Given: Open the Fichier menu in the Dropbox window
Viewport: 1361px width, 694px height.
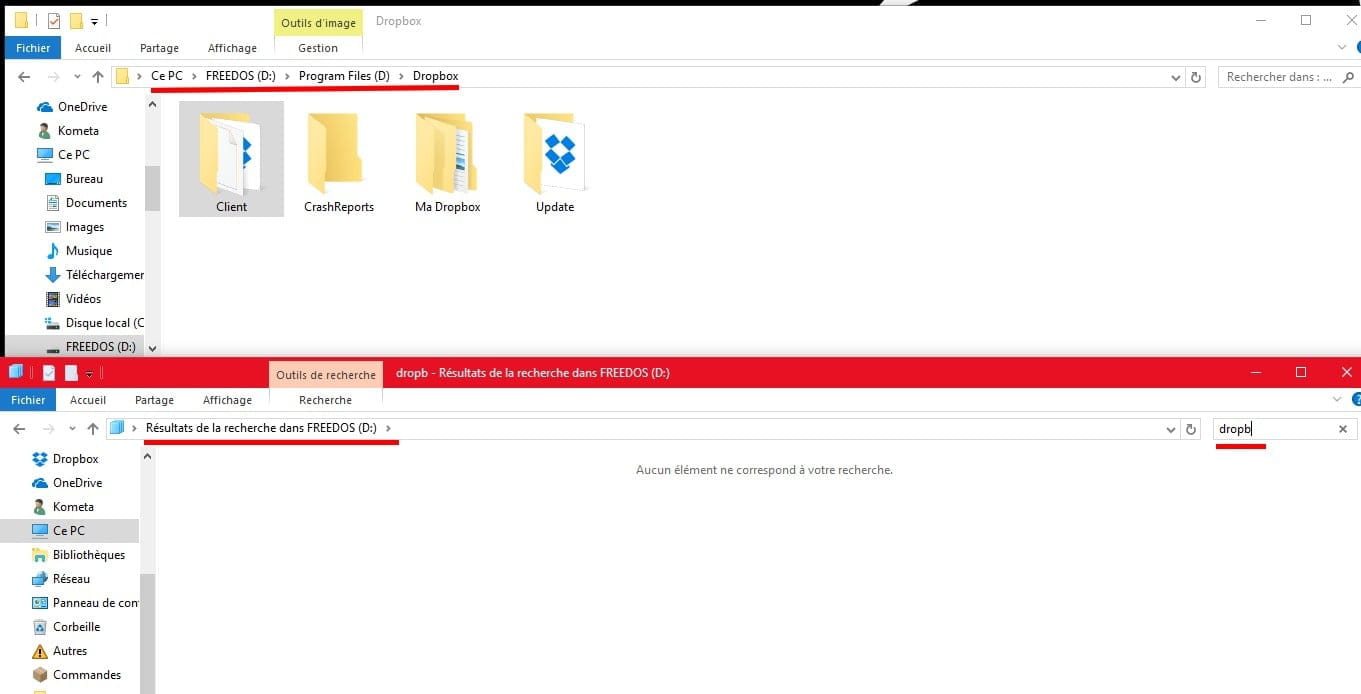Looking at the screenshot, I should point(33,48).
